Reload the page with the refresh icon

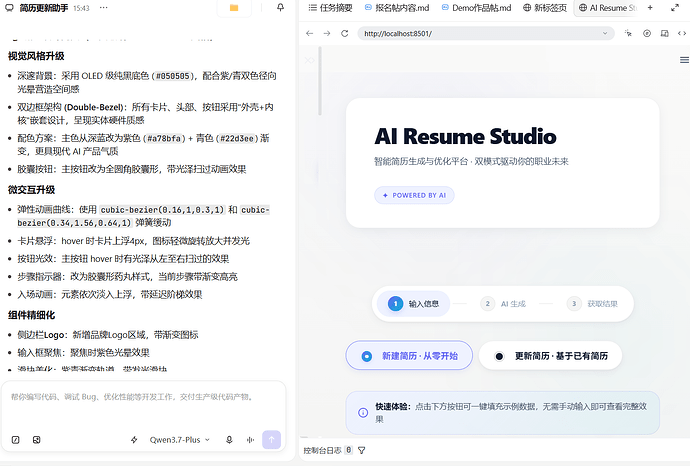(x=345, y=33)
